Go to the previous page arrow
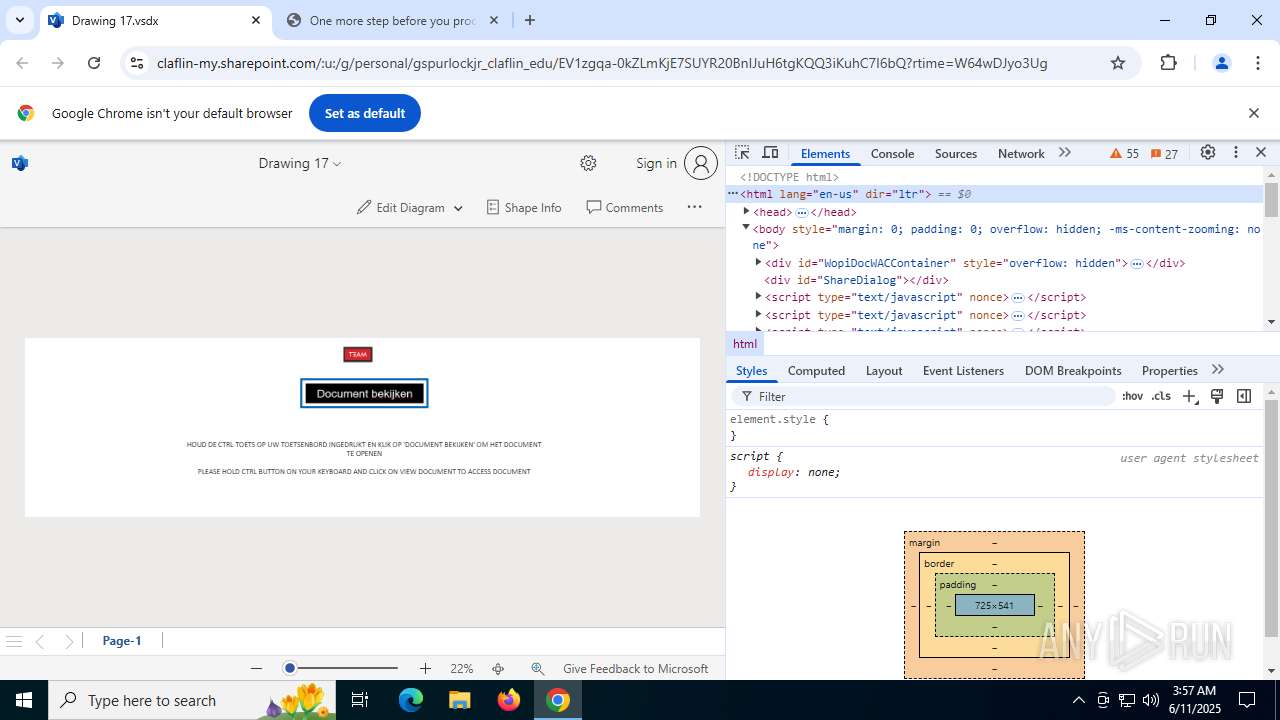 point(40,641)
